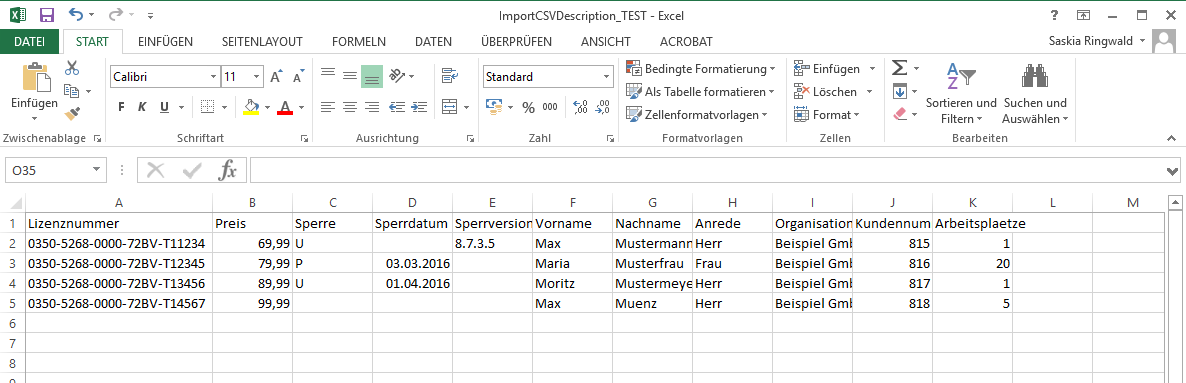Apply accounting number format (coins icon)

click(x=494, y=107)
